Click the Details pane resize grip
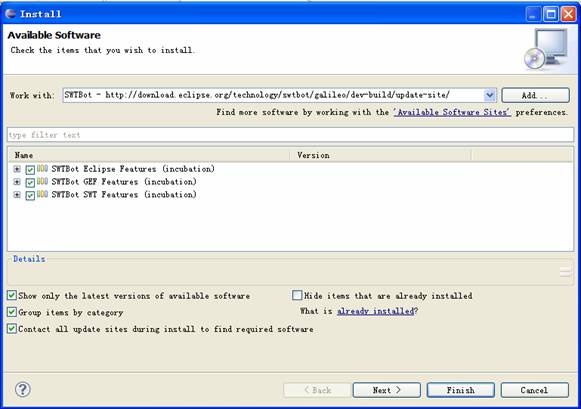The image size is (581, 409). click(565, 272)
